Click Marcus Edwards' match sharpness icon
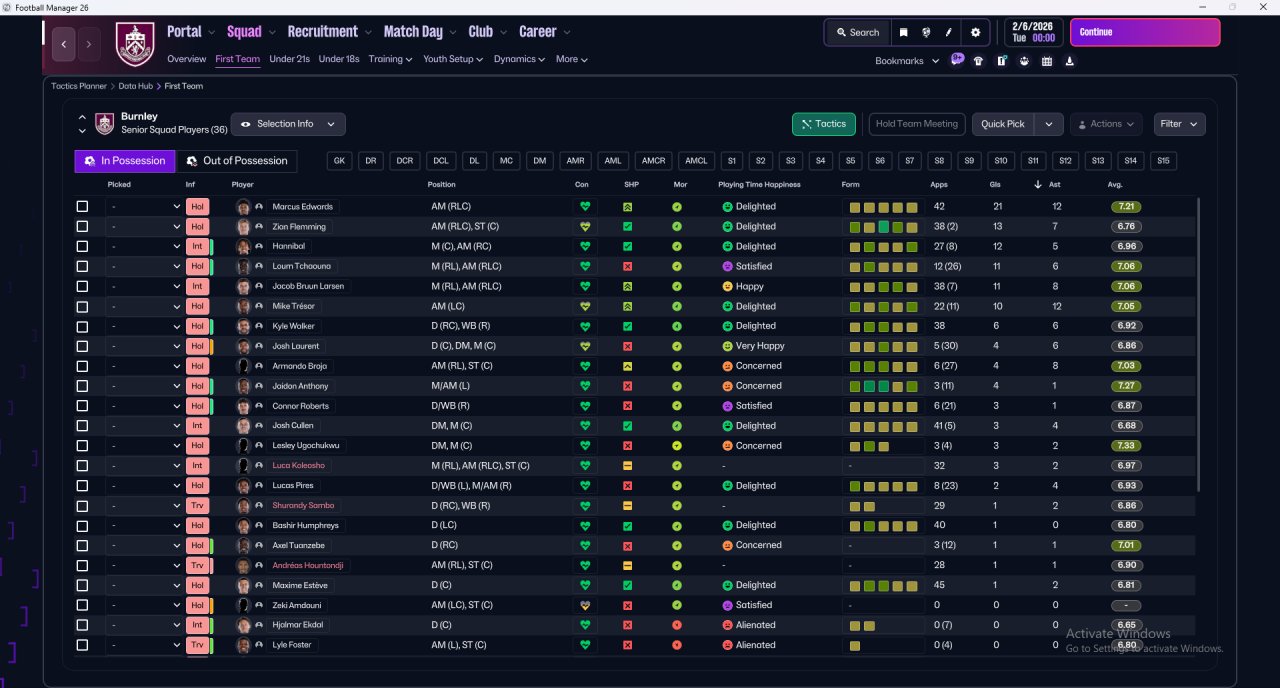The image size is (1280, 688). (627, 207)
